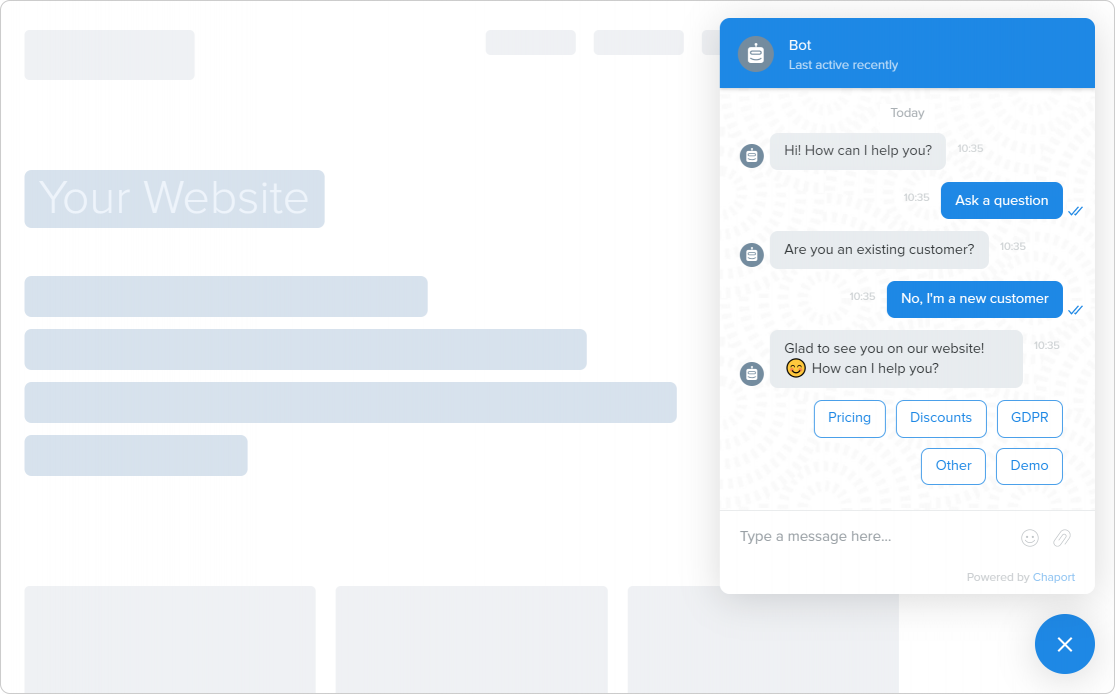1115x694 pixels.
Task: Pick the Other option
Action: tap(953, 466)
